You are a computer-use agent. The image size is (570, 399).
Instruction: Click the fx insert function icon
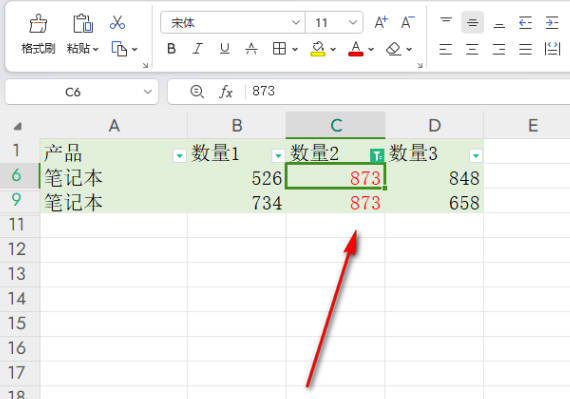pyautogui.click(x=226, y=92)
